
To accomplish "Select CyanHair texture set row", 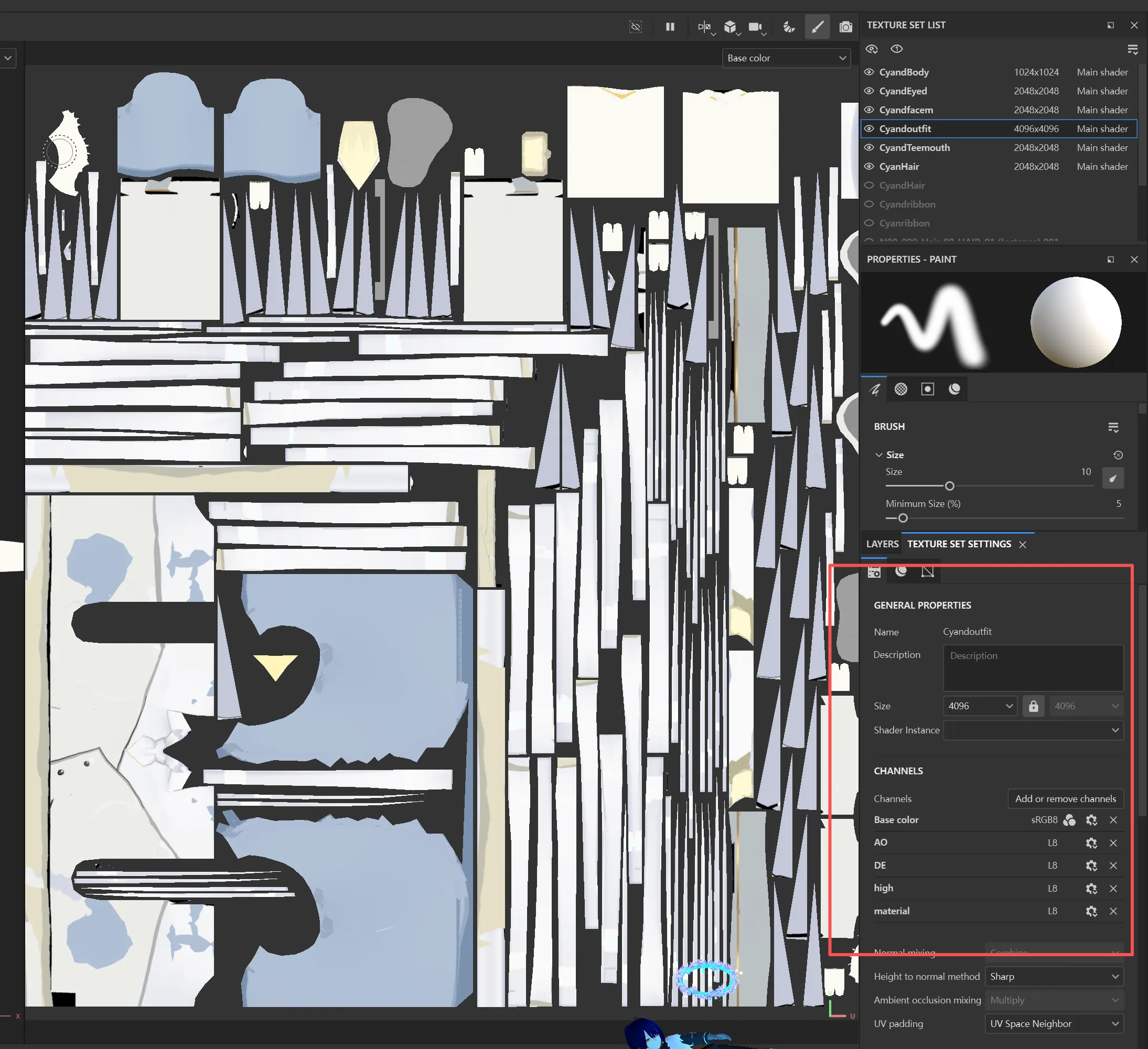I will (x=999, y=167).
